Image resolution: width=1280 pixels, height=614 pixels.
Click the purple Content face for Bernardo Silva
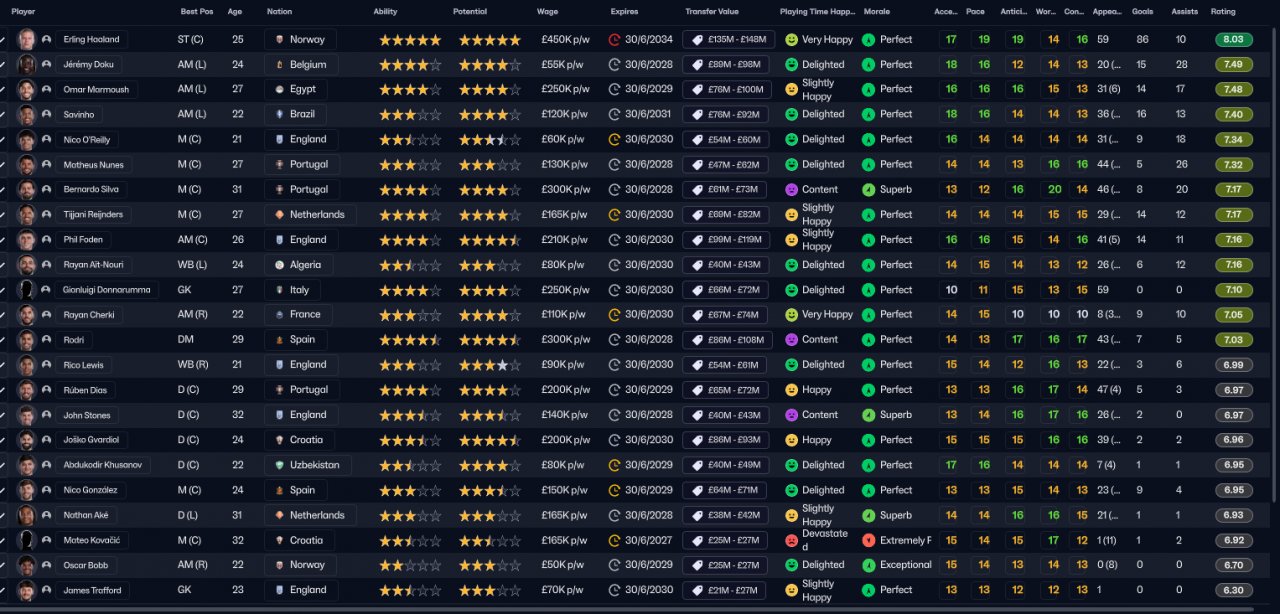click(x=791, y=189)
